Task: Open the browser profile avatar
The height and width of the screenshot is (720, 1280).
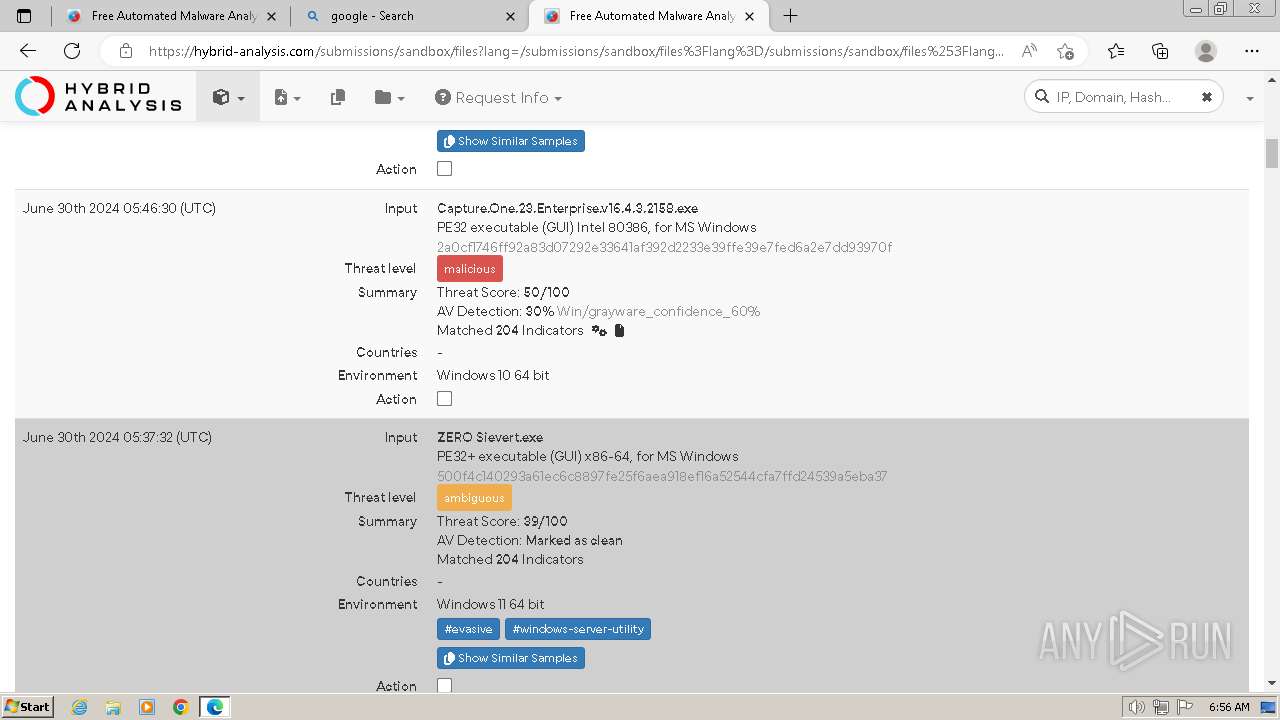Action: [1206, 51]
